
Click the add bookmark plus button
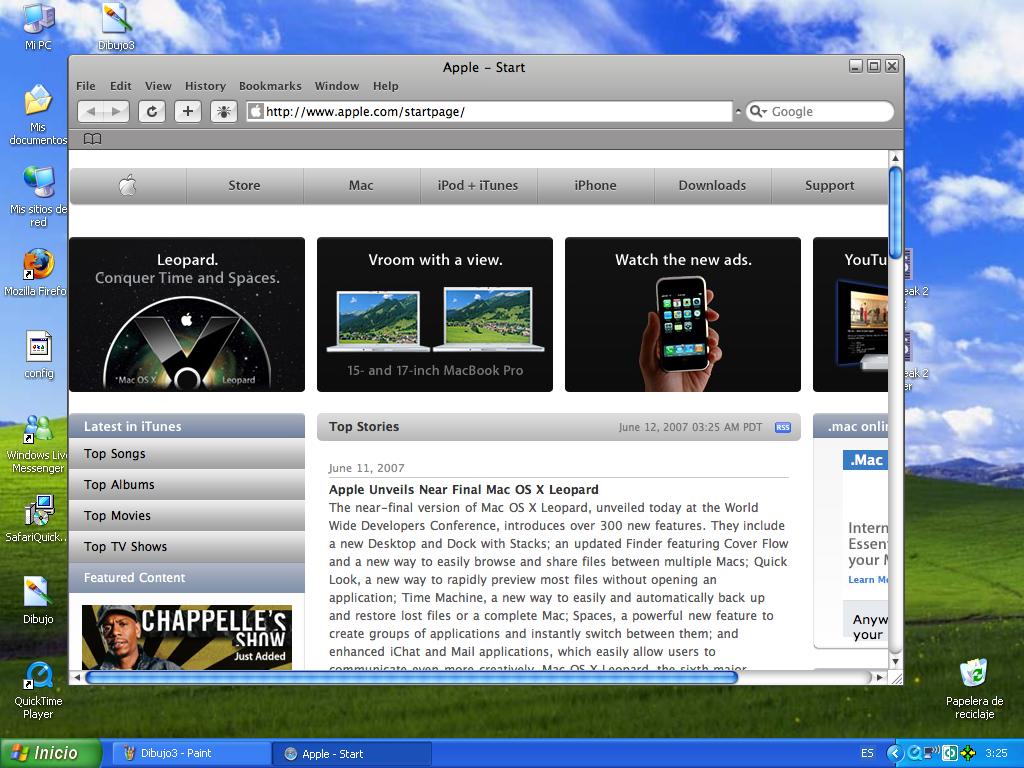(x=188, y=112)
